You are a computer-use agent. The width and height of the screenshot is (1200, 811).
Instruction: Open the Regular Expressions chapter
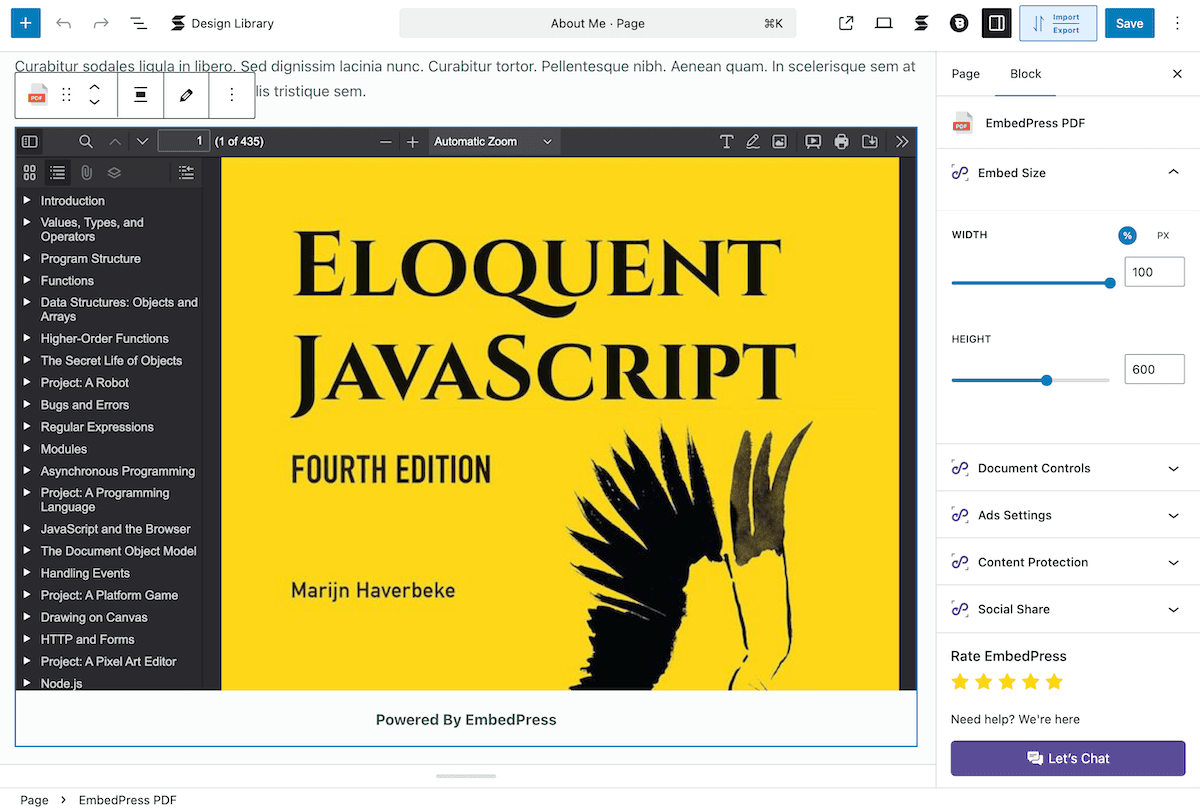[x=97, y=427]
